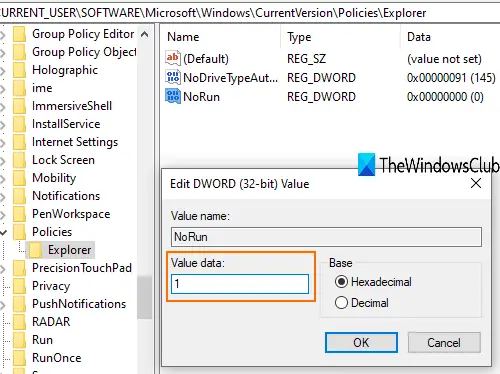Click the Notifications folder icon
This screenshot has width=500, height=374.
tap(19, 196)
